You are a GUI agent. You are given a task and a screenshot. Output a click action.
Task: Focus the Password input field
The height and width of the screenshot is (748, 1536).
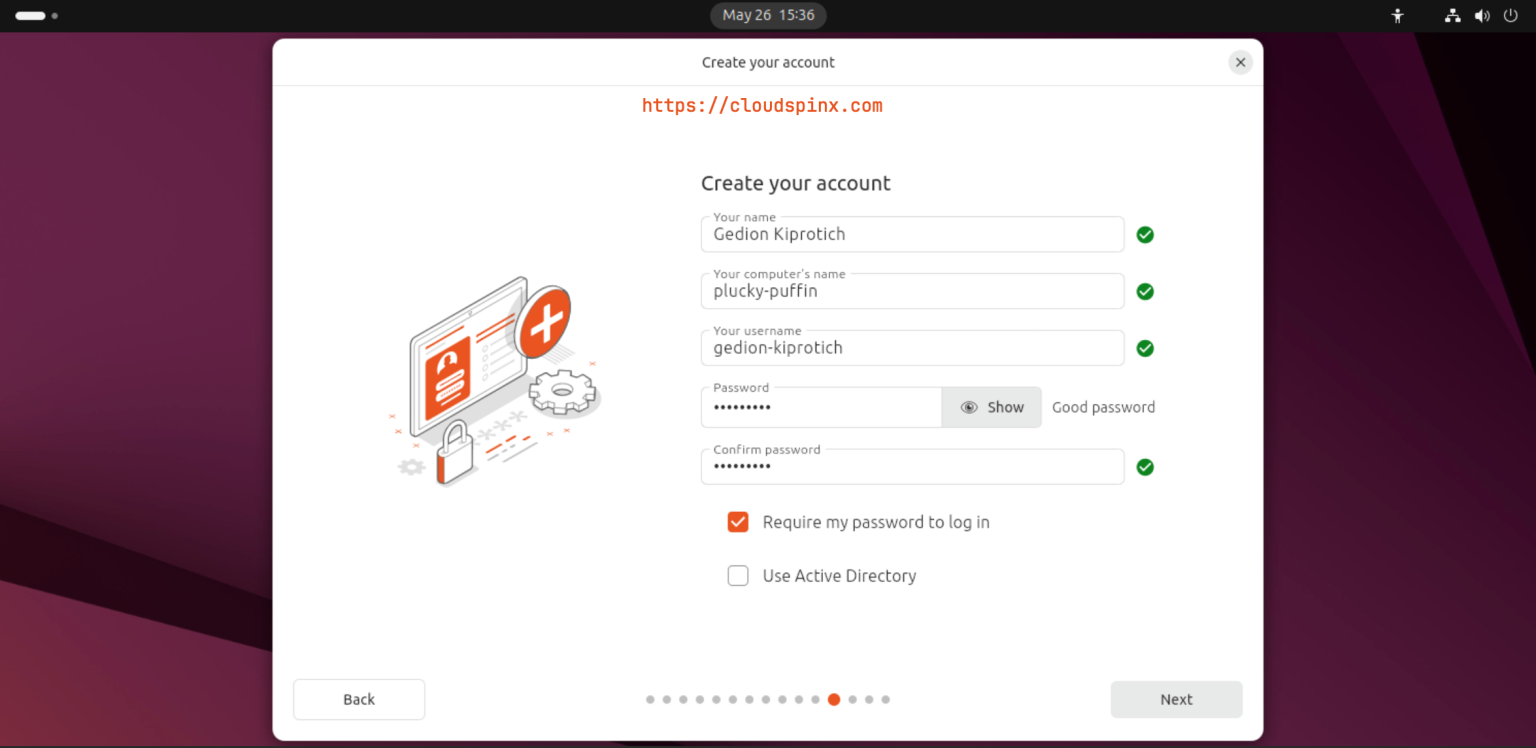tap(820, 407)
